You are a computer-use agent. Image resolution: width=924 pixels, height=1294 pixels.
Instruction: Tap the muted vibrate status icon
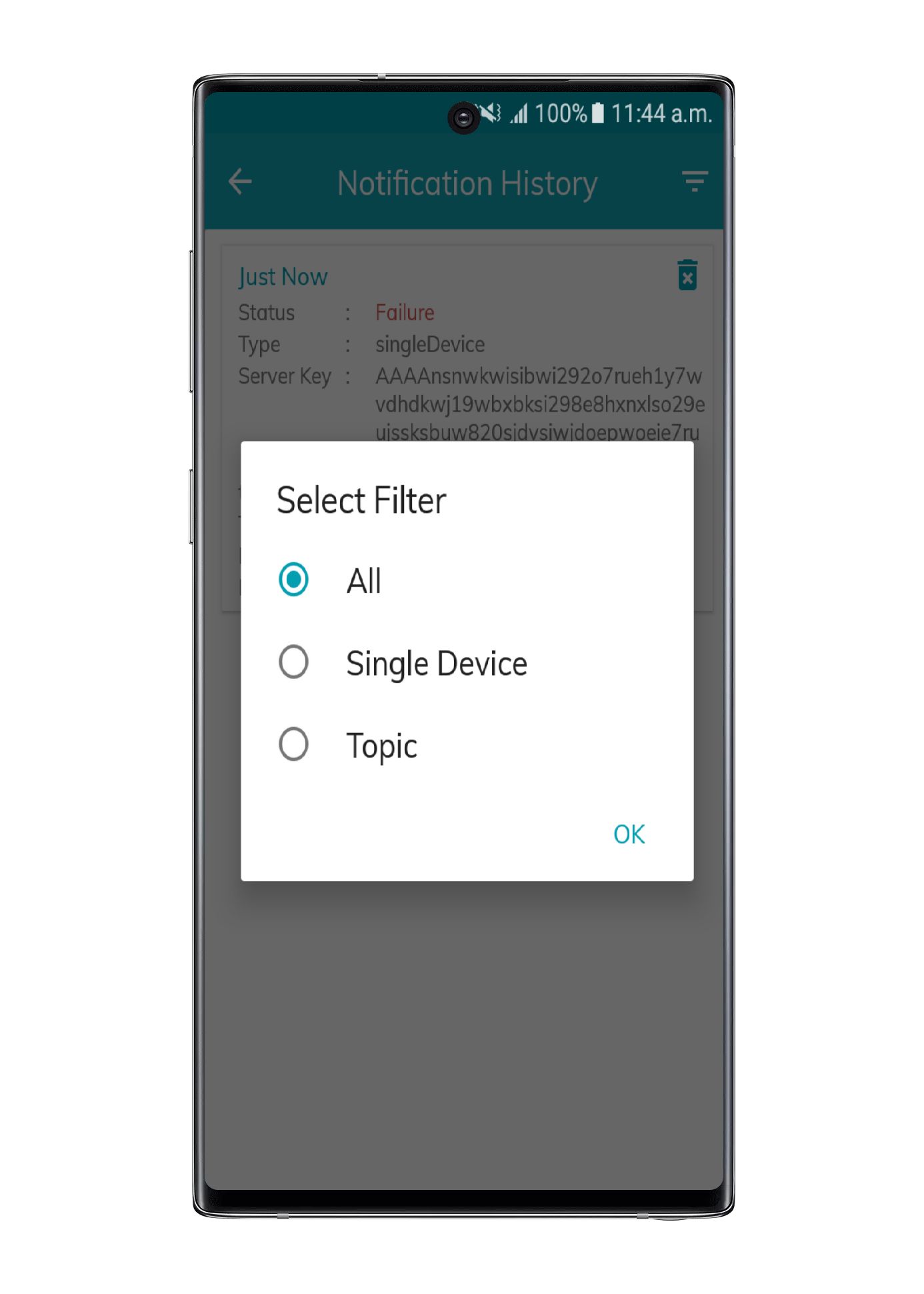coord(491,113)
